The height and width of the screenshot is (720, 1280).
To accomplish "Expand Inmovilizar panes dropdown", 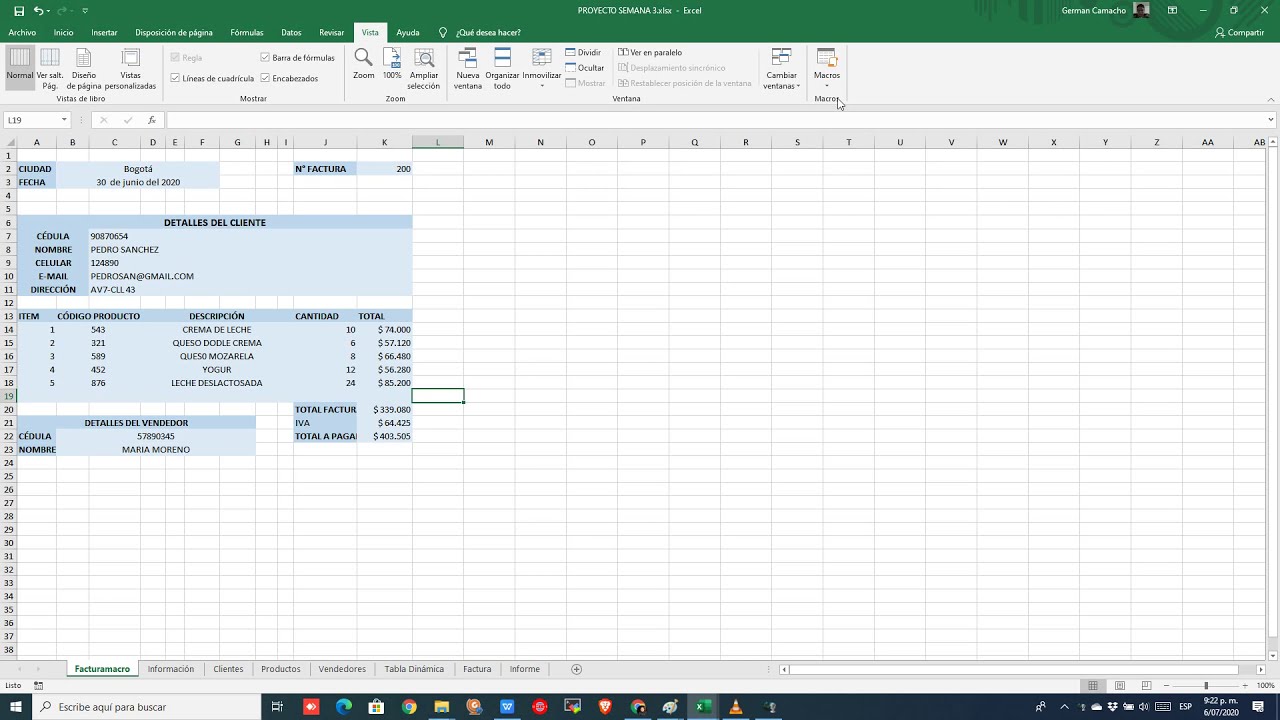I will (x=542, y=69).
